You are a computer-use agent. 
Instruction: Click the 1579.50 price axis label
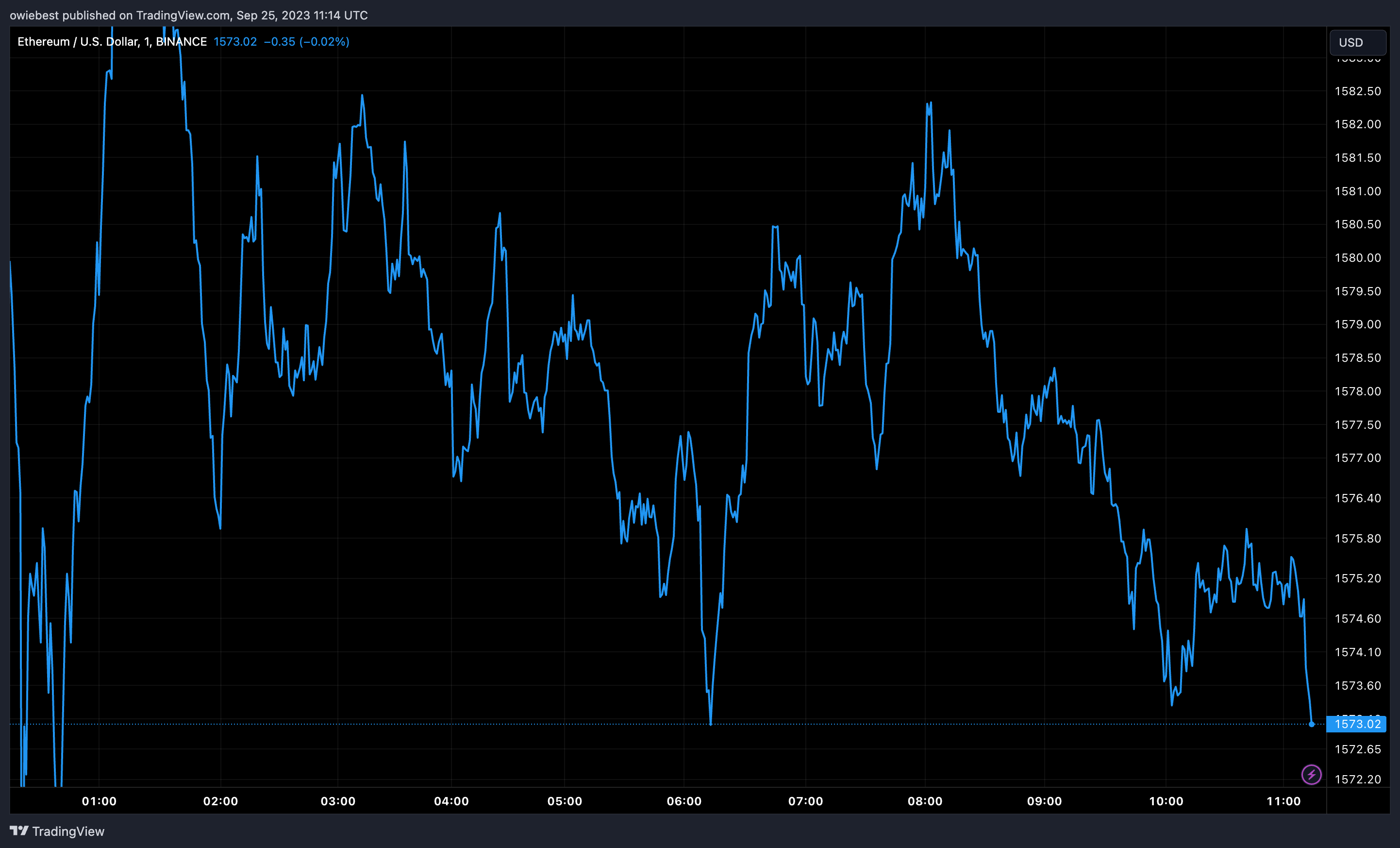[1357, 291]
